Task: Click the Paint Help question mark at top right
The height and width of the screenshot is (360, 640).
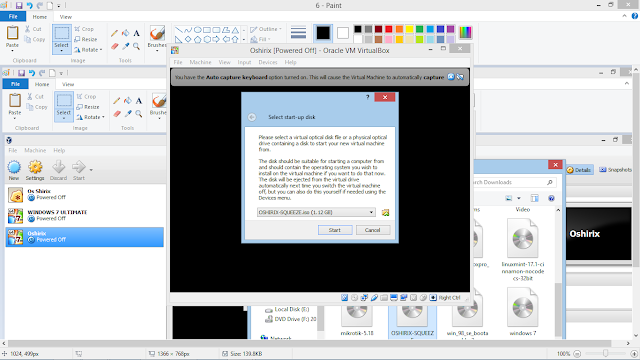Action: (x=635, y=16)
